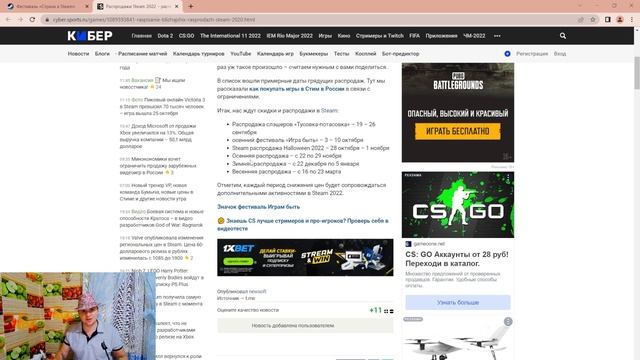Open 'CS: GO Аккаунты от 28 руб' ad title
This screenshot has width=640, height=360.
(x=457, y=259)
